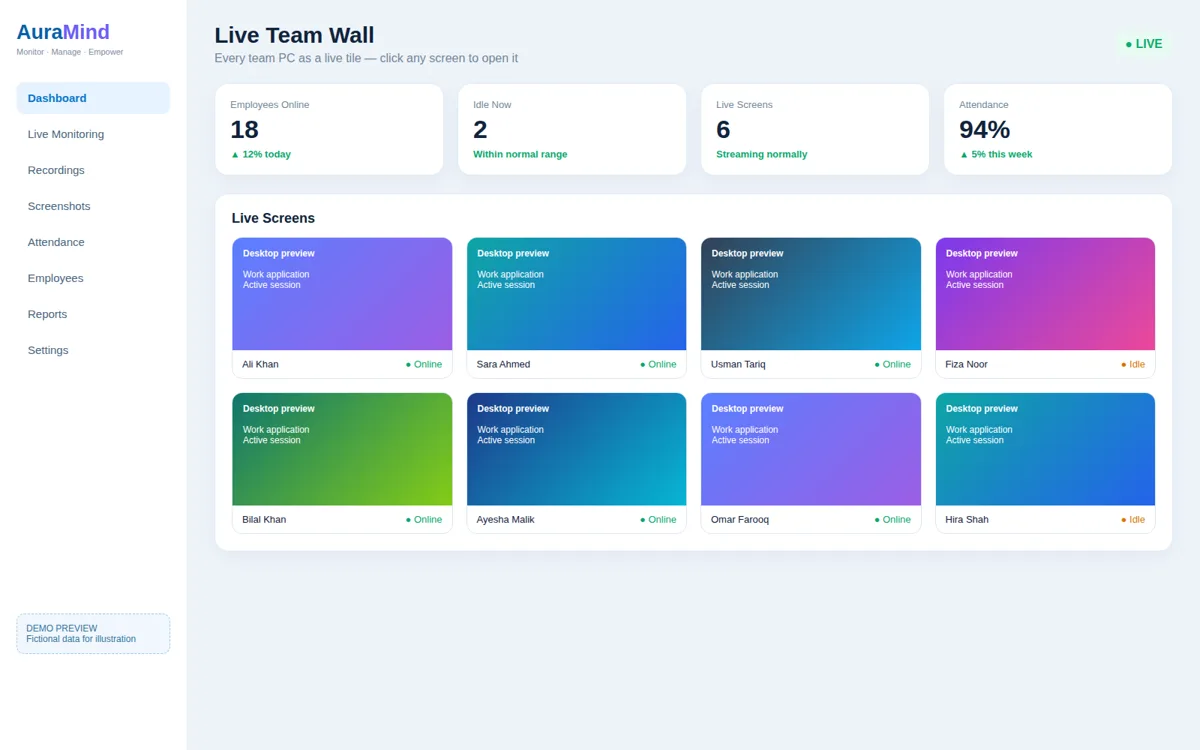Image resolution: width=1200 pixels, height=750 pixels.
Task: Open Sara Ahmed's desktop preview
Action: point(576,294)
